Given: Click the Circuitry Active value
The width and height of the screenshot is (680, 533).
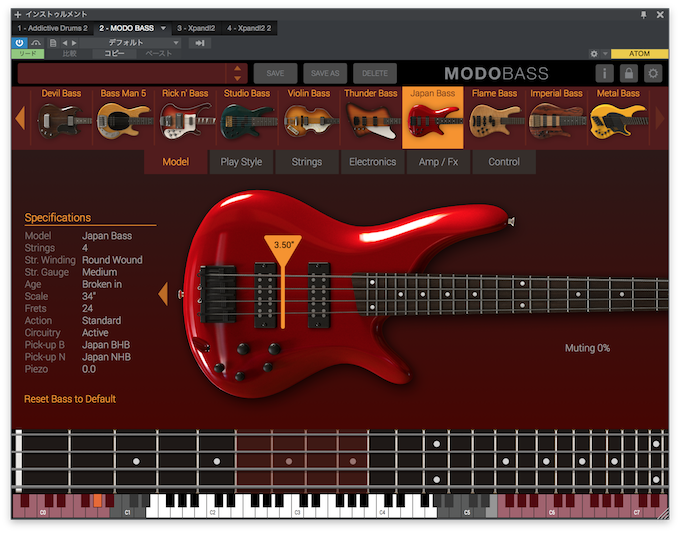Looking at the screenshot, I should (x=95, y=333).
